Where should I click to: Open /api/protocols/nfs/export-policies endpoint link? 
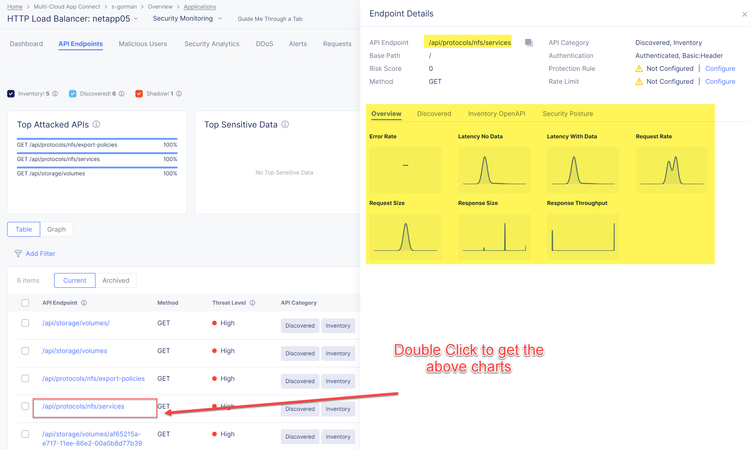point(93,379)
